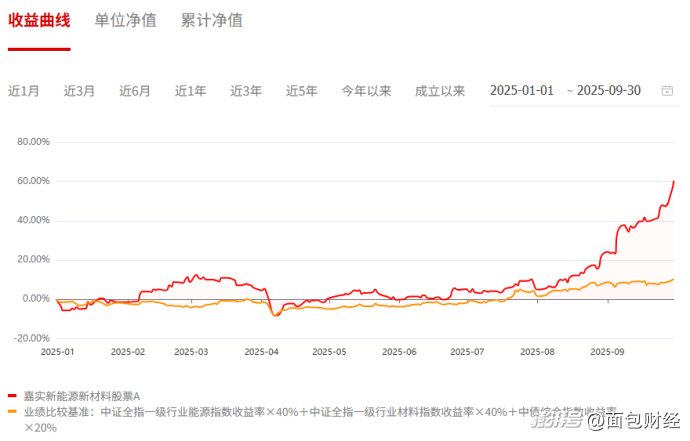The width and height of the screenshot is (690, 441).
Task: Switch to the 单位净值 tab
Action: 126,20
